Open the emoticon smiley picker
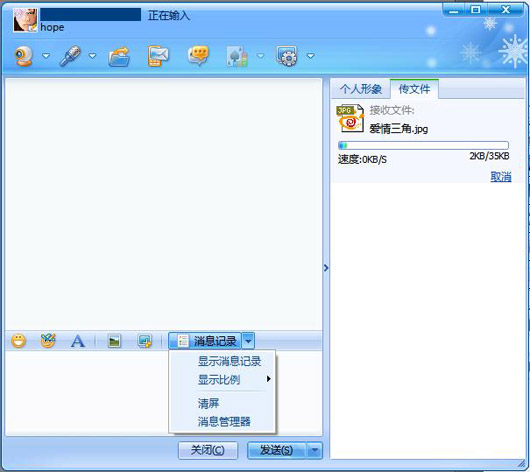 coord(18,340)
